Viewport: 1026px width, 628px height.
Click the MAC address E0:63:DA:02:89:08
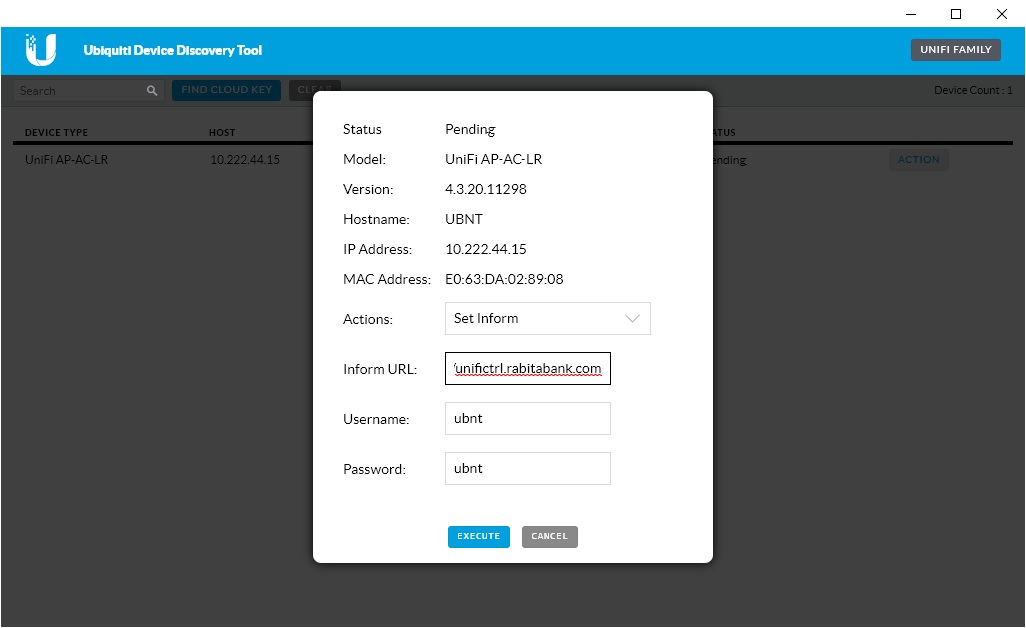504,279
